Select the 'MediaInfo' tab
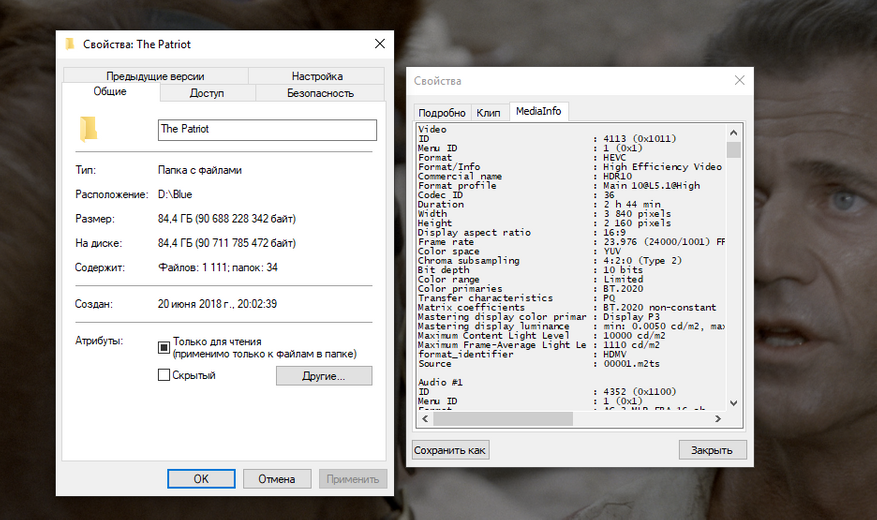Screen dimensions: 877x520 pyautogui.click(x=539, y=111)
